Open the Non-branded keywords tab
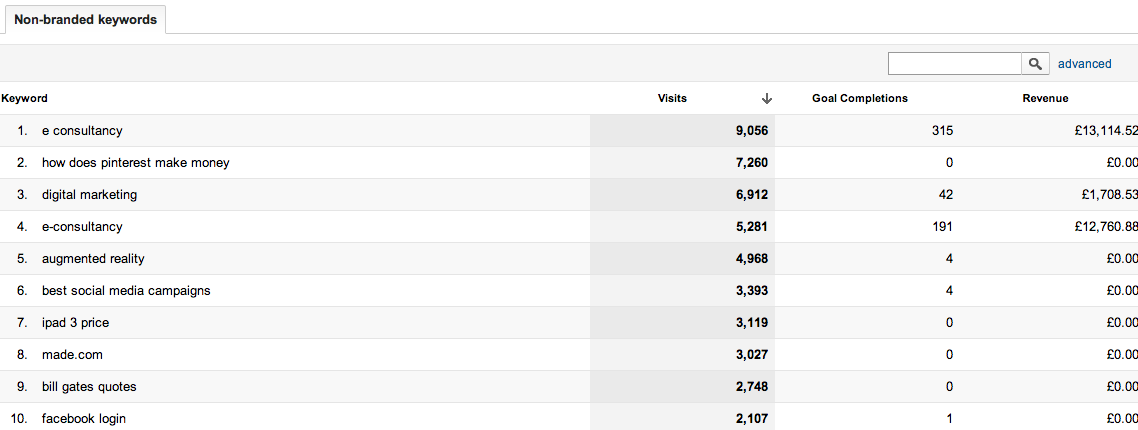This screenshot has width=1138, height=430. tap(85, 20)
